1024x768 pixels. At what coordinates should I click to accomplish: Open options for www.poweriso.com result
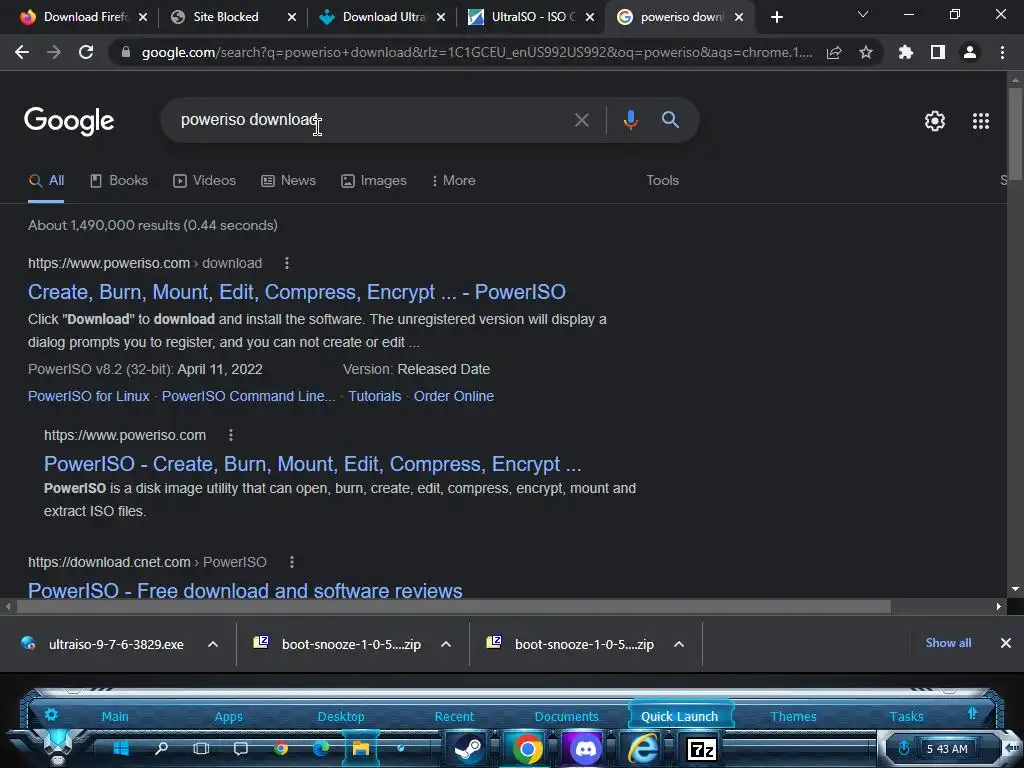pyautogui.click(x=231, y=435)
